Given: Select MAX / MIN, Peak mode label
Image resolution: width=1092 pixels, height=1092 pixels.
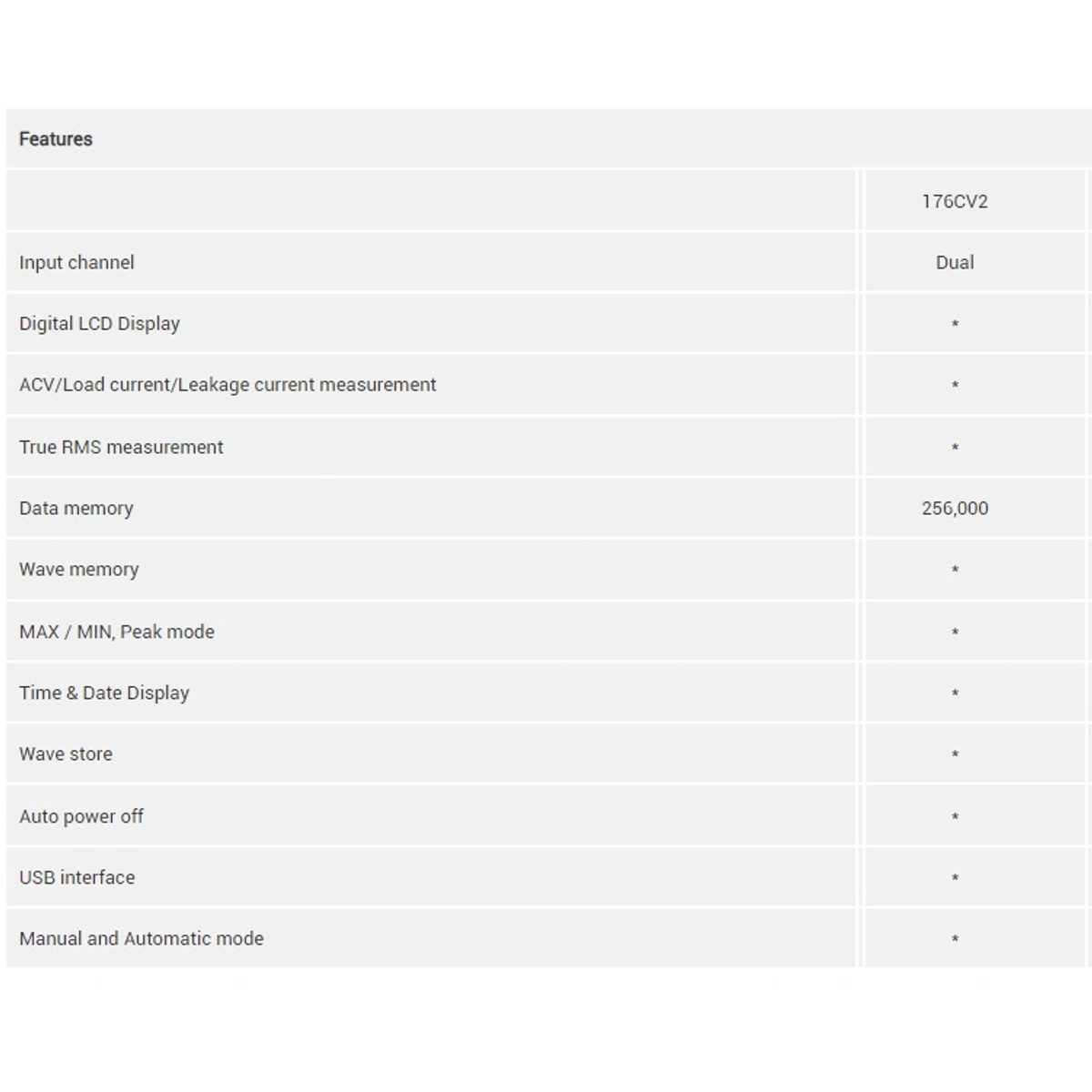Looking at the screenshot, I should pyautogui.click(x=116, y=632).
